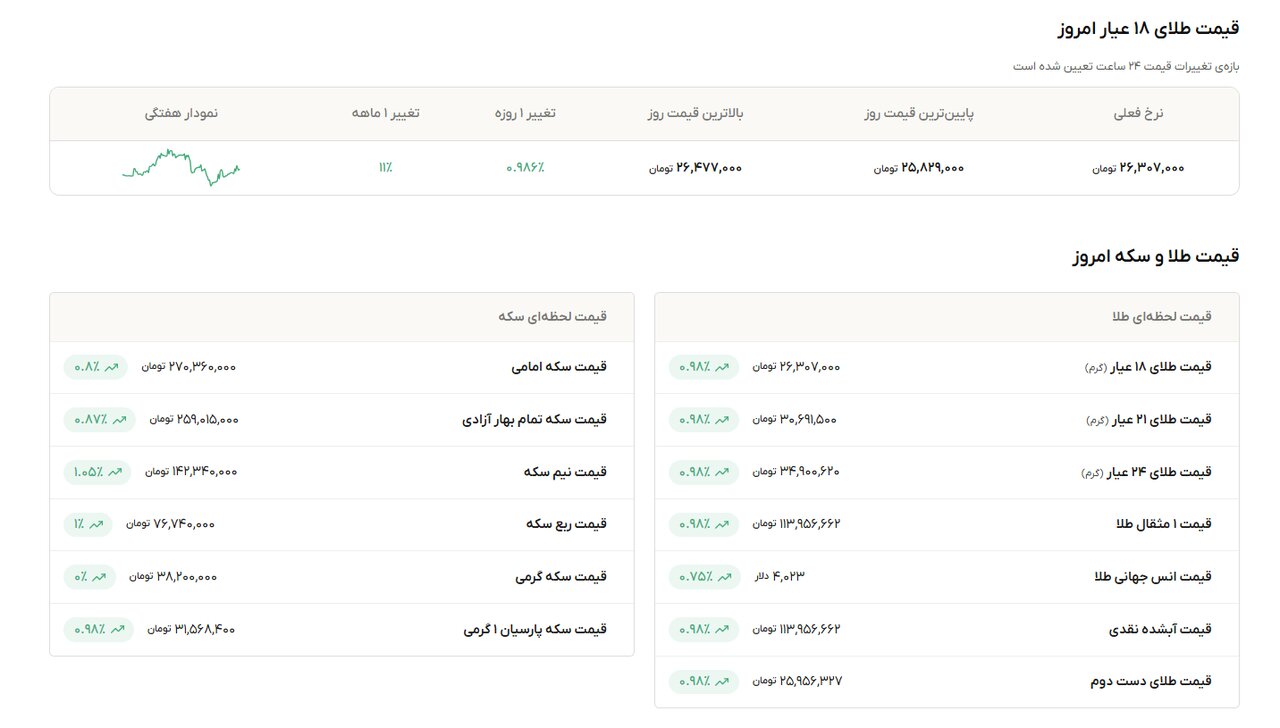Open قیمت طلای ۱۸ عیار row label
1280x728 pixels.
click(x=1148, y=367)
